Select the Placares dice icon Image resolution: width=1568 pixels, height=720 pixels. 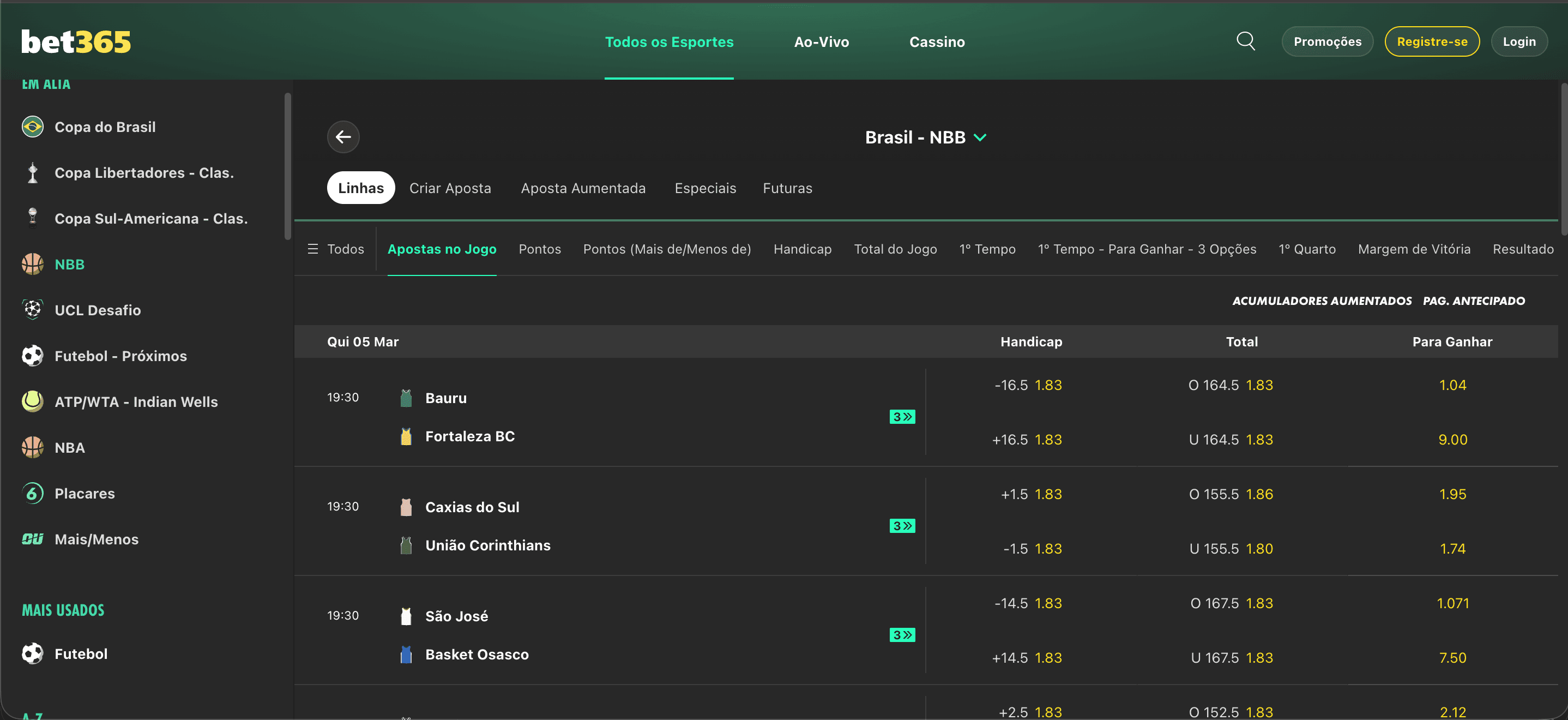(32, 493)
